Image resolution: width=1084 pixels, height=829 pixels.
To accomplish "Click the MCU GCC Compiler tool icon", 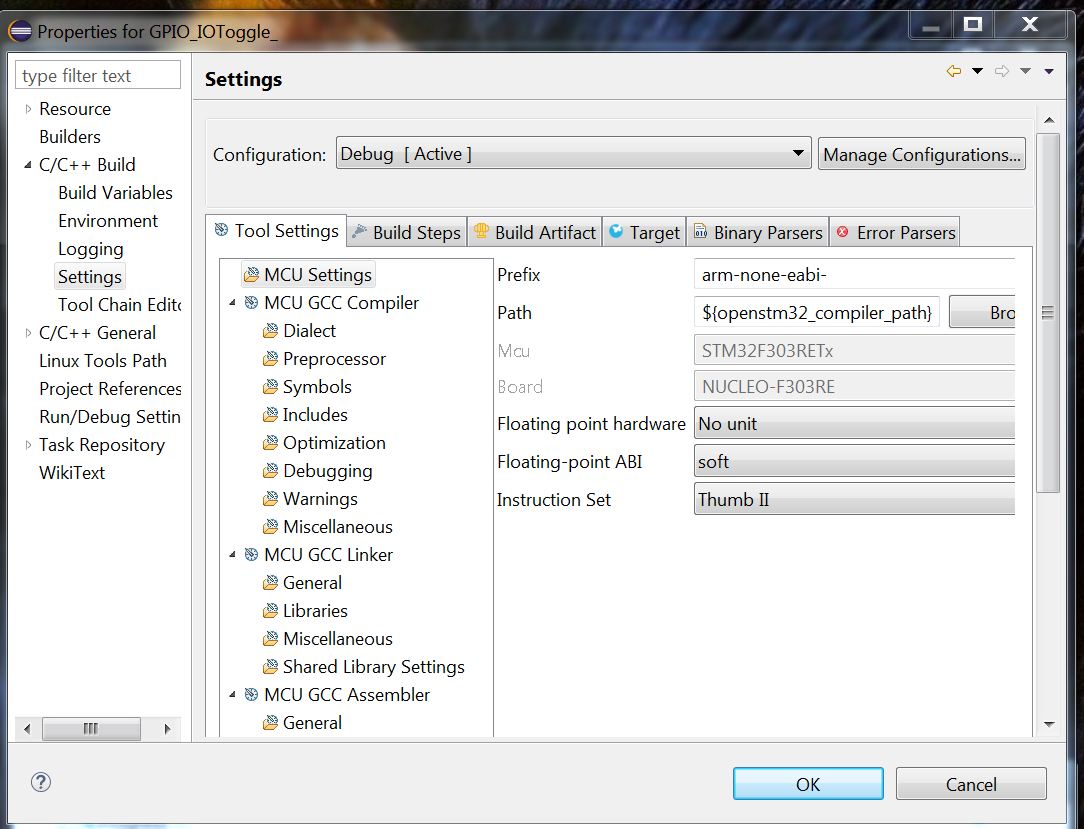I will pyautogui.click(x=252, y=303).
